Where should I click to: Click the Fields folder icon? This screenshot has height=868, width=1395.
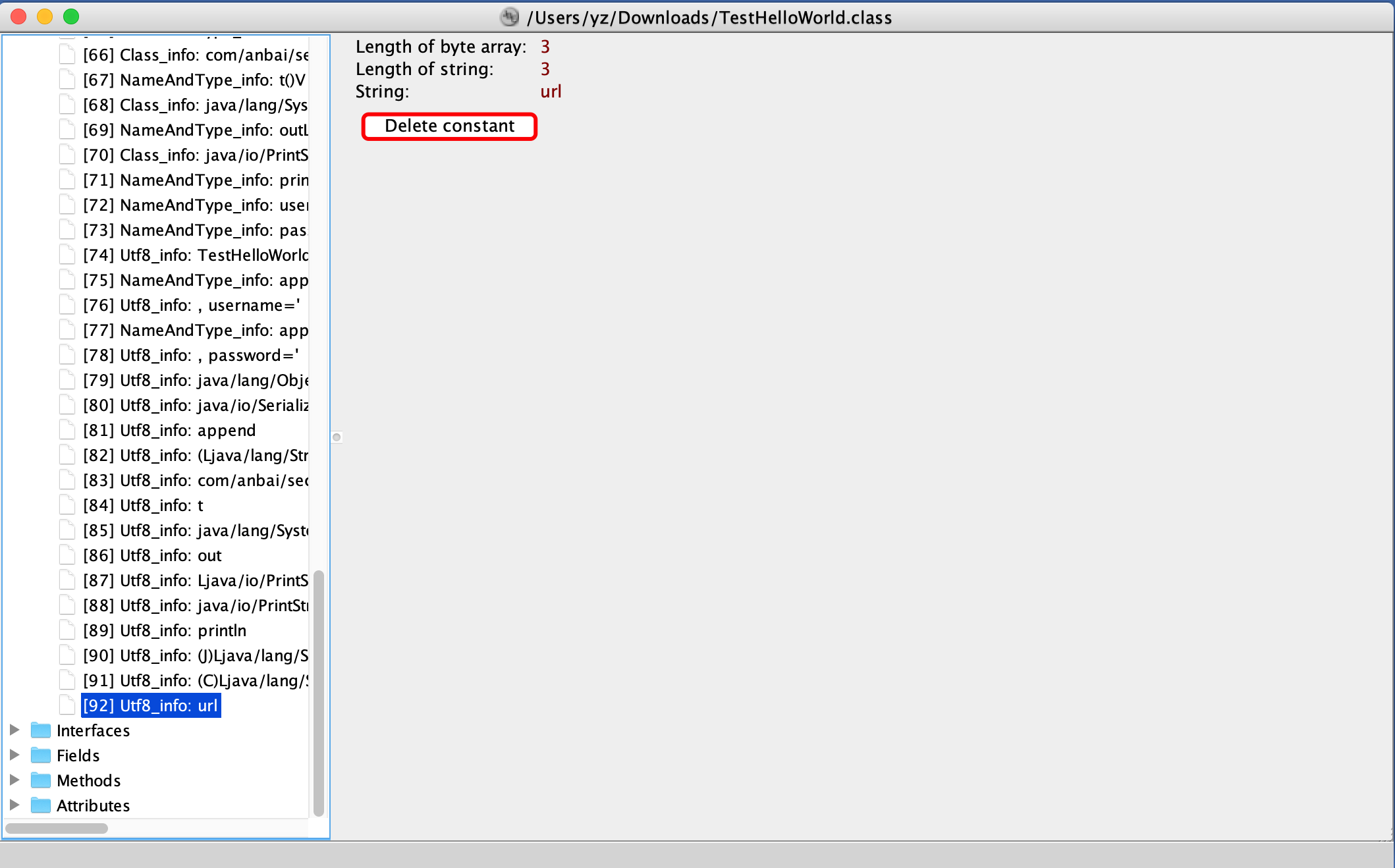point(41,755)
